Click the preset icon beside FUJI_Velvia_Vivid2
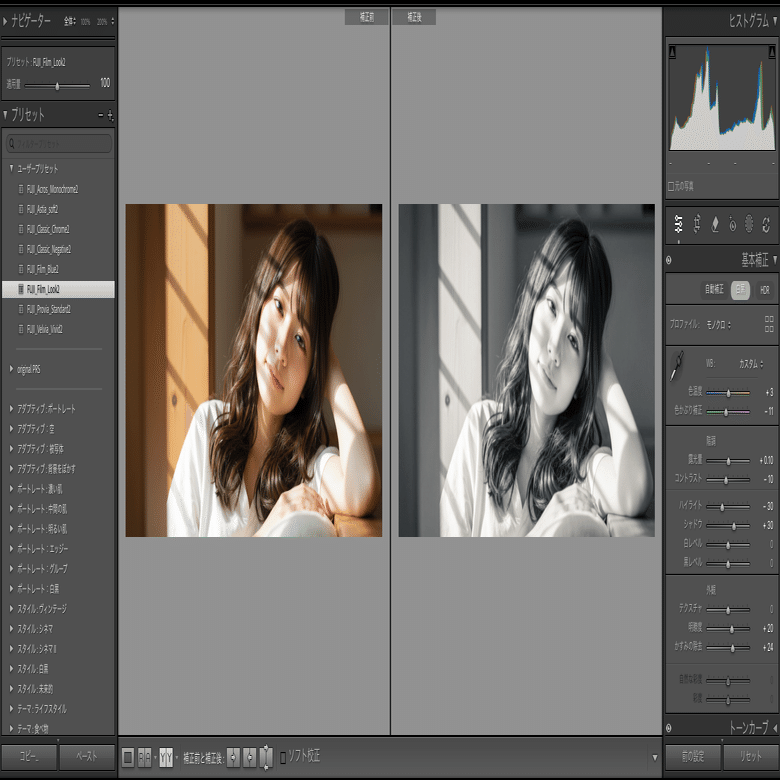Viewport: 780px width, 780px height. 21,329
